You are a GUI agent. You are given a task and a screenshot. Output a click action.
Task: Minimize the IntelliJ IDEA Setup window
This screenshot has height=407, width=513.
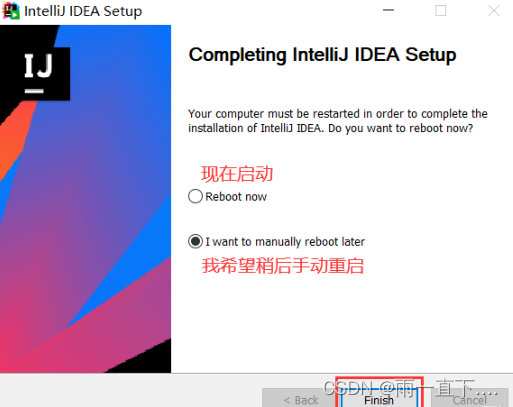388,11
